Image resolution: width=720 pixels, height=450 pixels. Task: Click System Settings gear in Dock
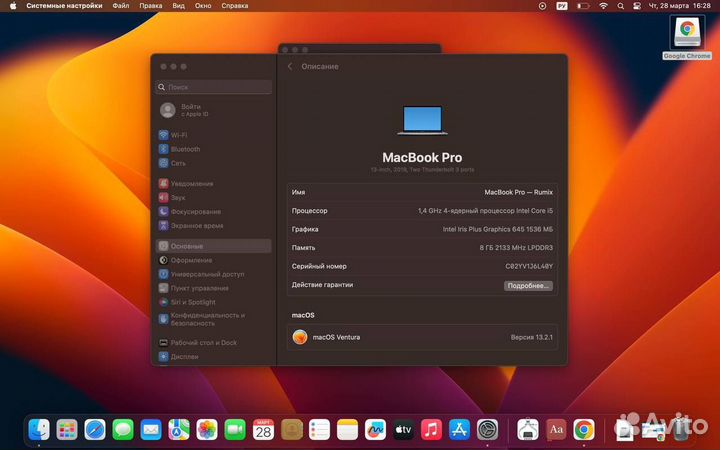488,430
